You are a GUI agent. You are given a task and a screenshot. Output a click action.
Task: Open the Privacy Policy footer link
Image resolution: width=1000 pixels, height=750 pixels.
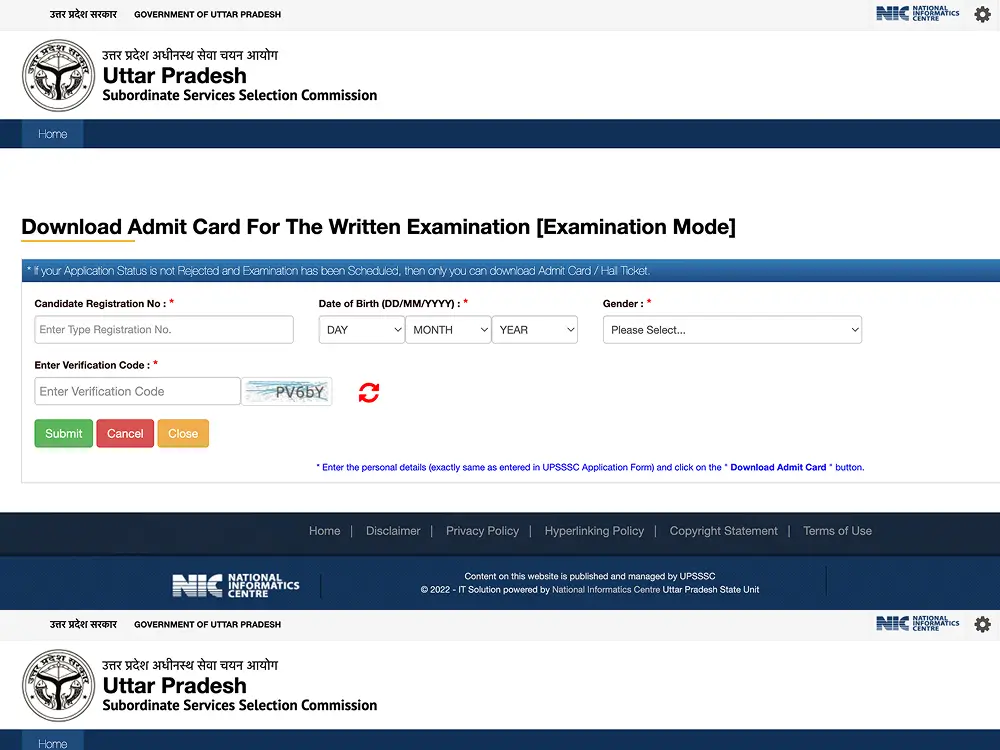pyautogui.click(x=482, y=531)
